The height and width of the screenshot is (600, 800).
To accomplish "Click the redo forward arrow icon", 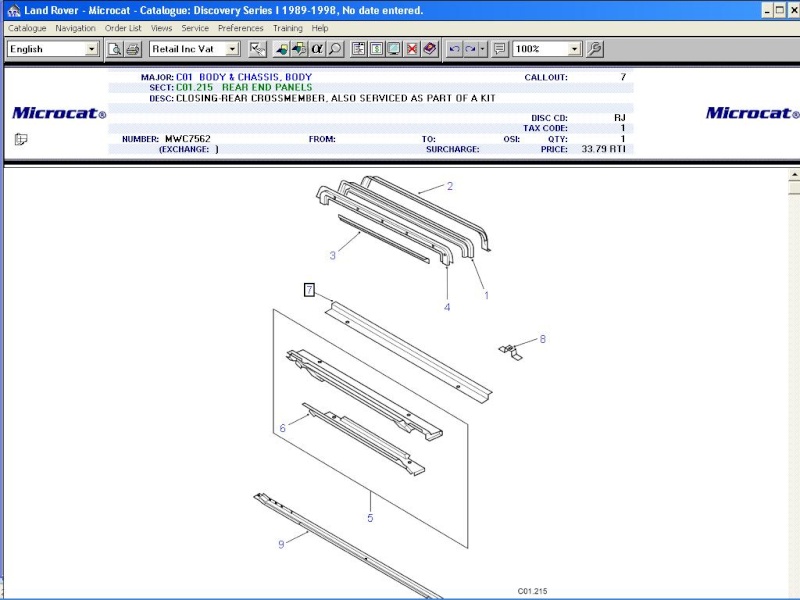I will pyautogui.click(x=470, y=49).
